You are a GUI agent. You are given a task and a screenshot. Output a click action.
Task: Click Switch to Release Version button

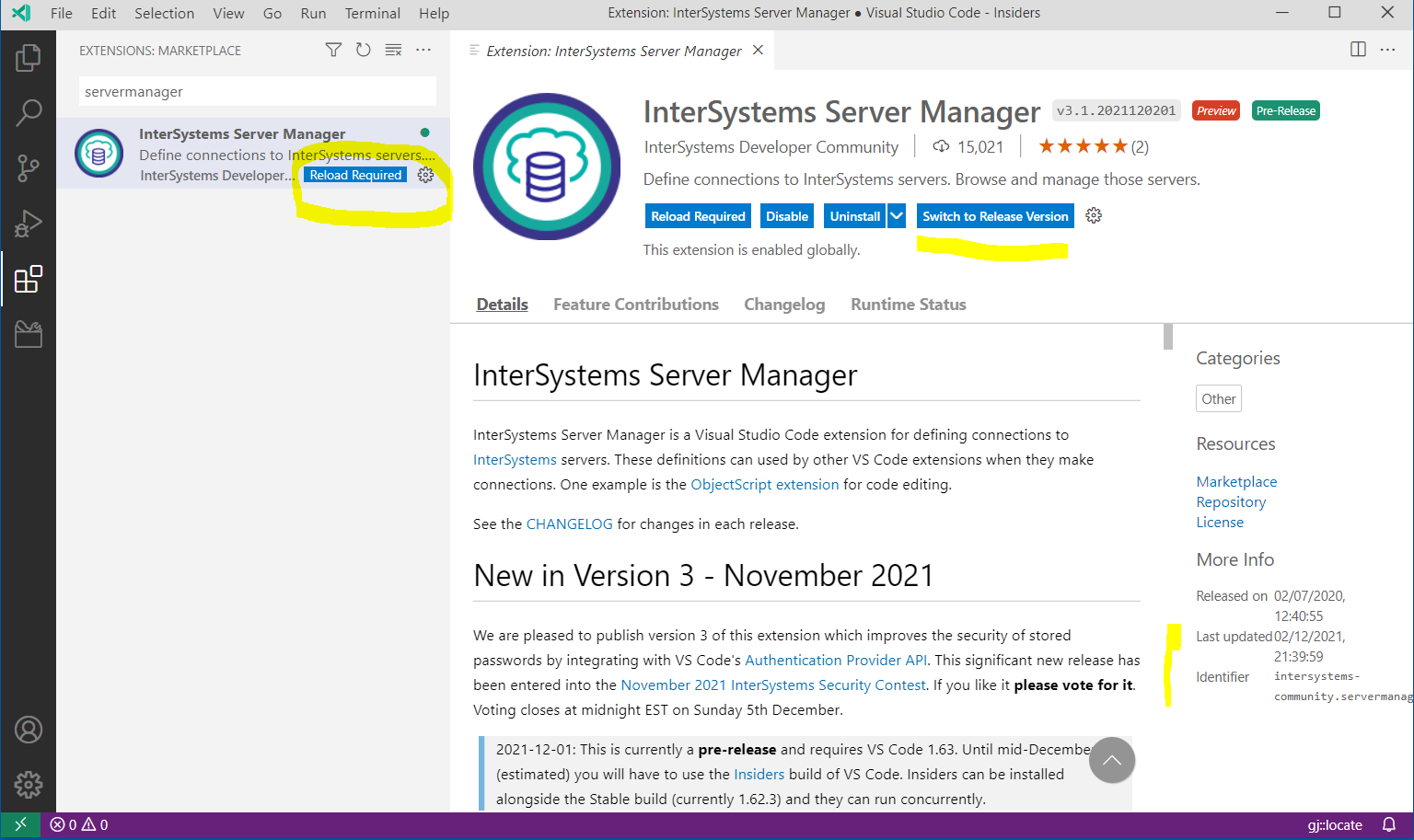tap(995, 216)
